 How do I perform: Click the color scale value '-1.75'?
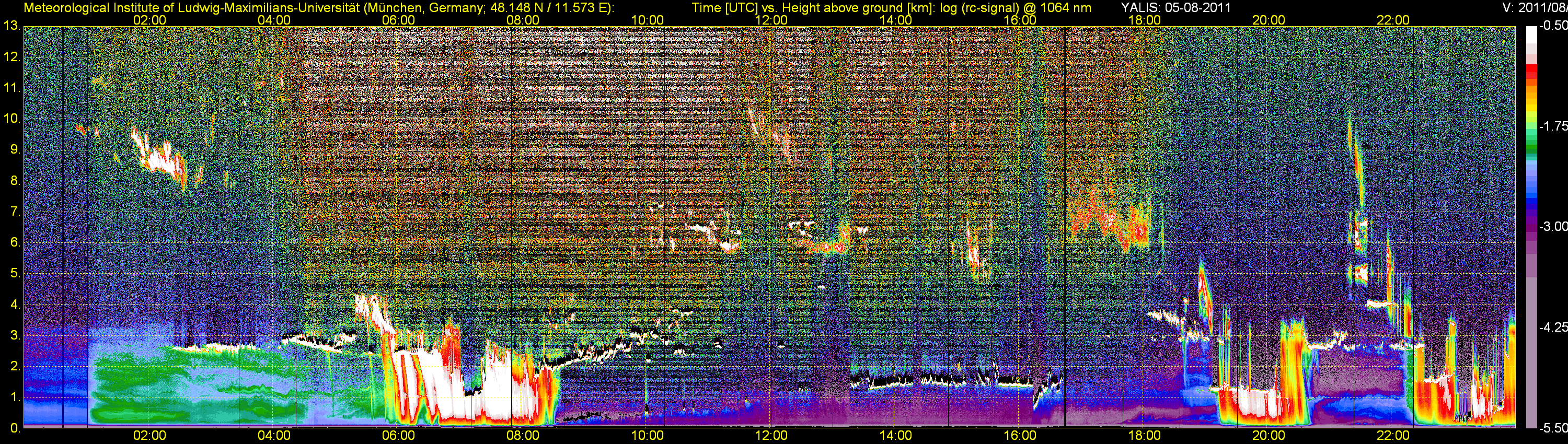point(1553,126)
